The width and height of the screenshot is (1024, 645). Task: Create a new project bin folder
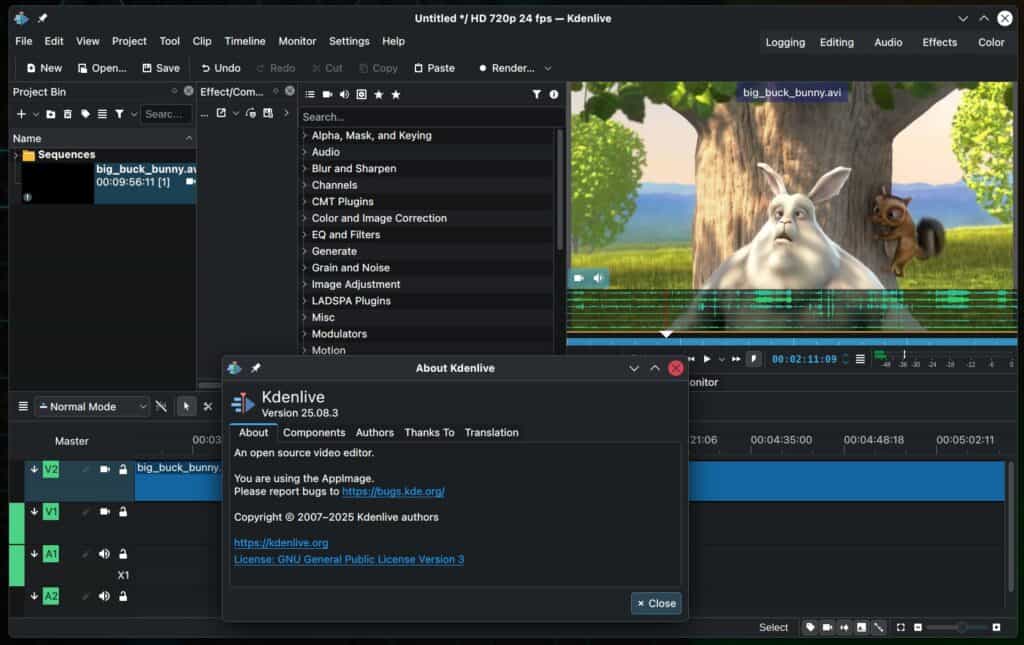(x=50, y=114)
